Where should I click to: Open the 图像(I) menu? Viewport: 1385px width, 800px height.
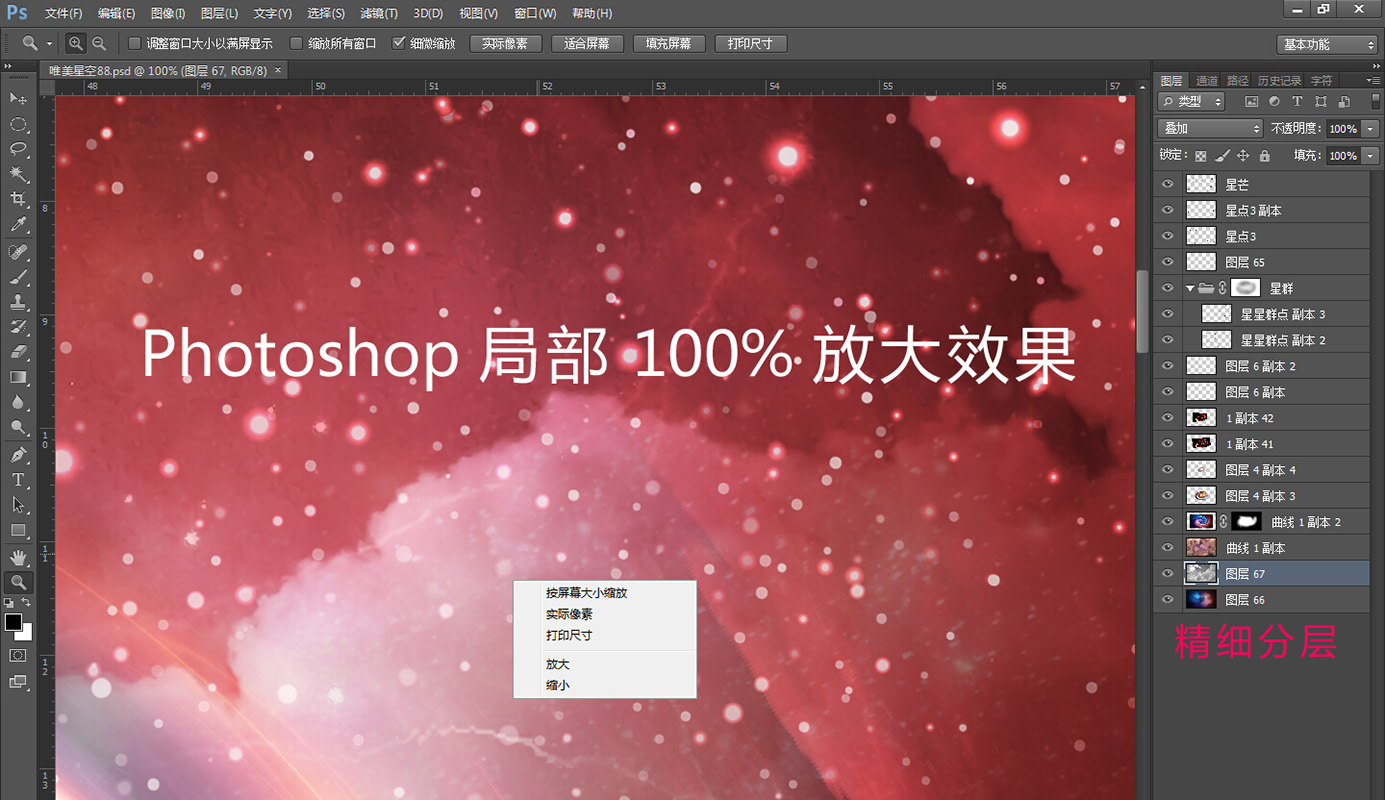168,13
